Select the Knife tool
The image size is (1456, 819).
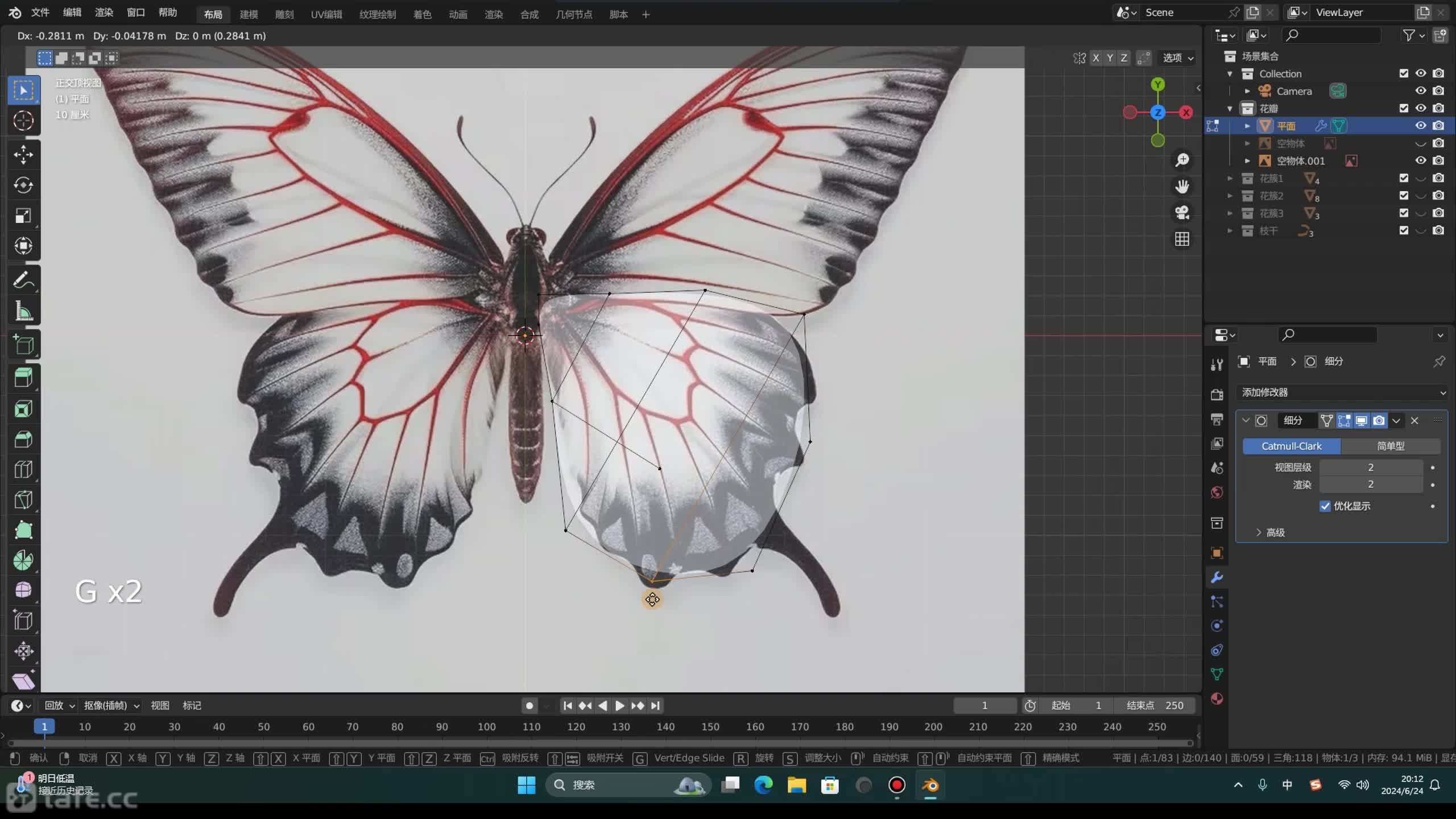23,500
